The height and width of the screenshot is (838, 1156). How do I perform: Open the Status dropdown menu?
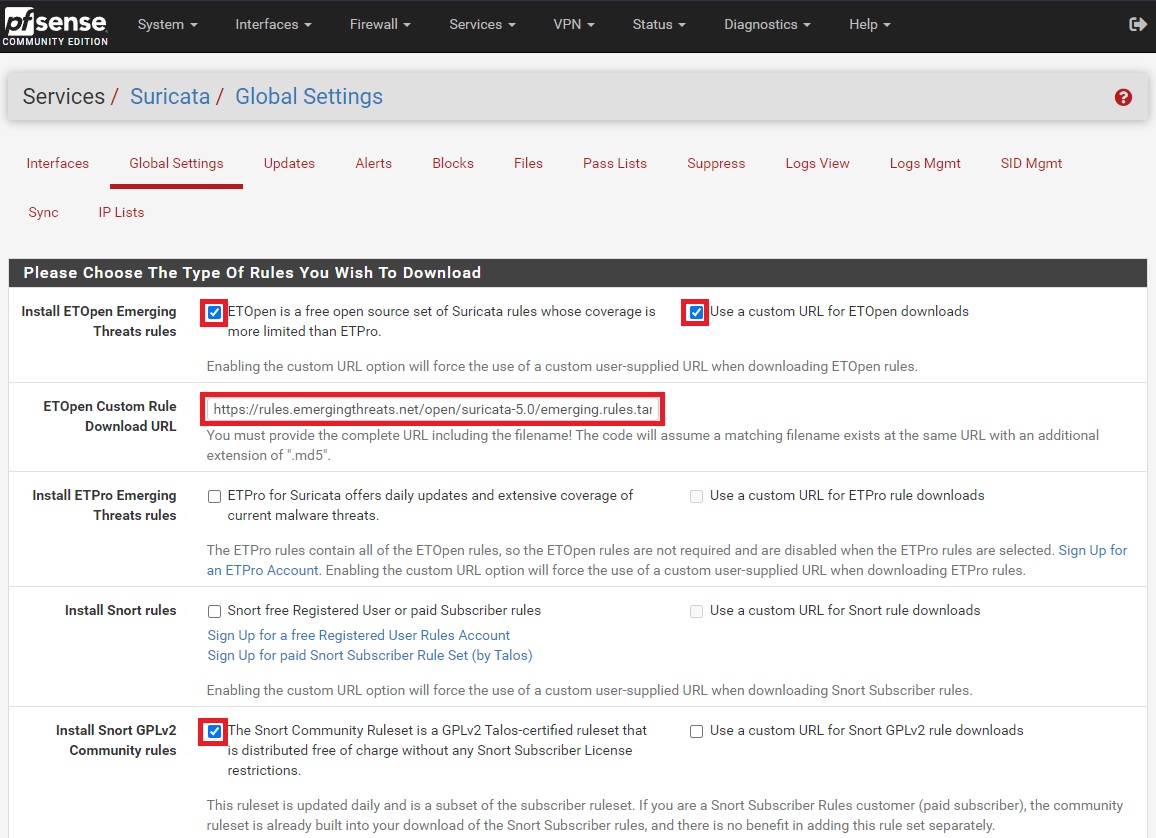tap(658, 24)
